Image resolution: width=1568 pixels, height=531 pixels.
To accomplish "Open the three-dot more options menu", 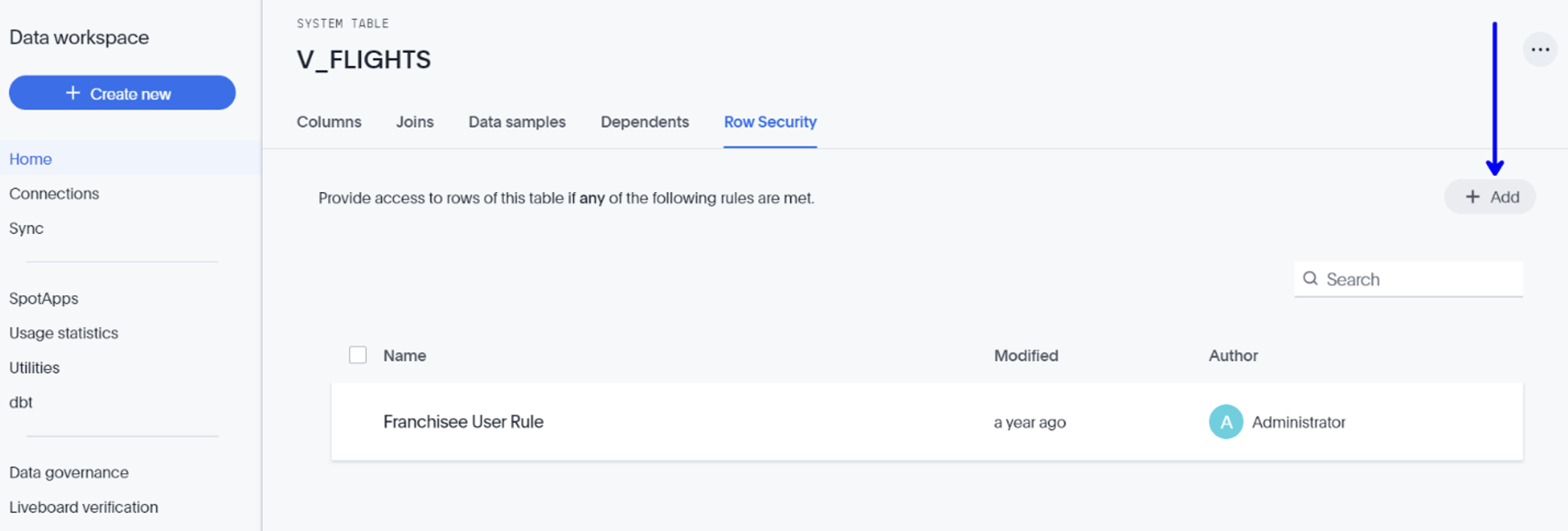I will (x=1540, y=50).
